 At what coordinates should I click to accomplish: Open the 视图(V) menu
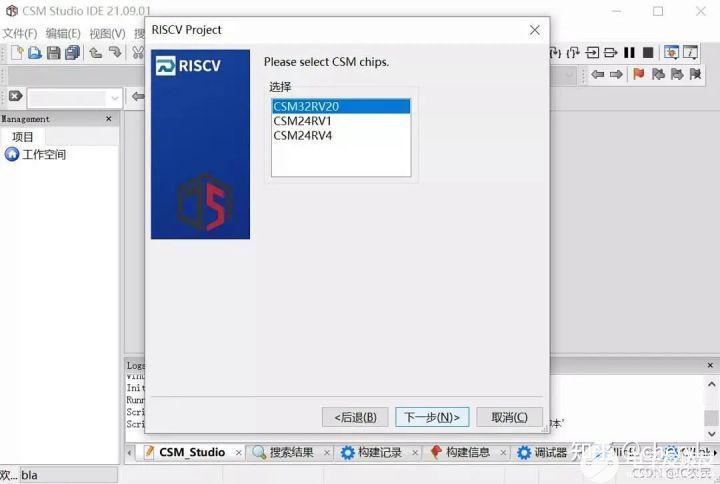(x=107, y=34)
